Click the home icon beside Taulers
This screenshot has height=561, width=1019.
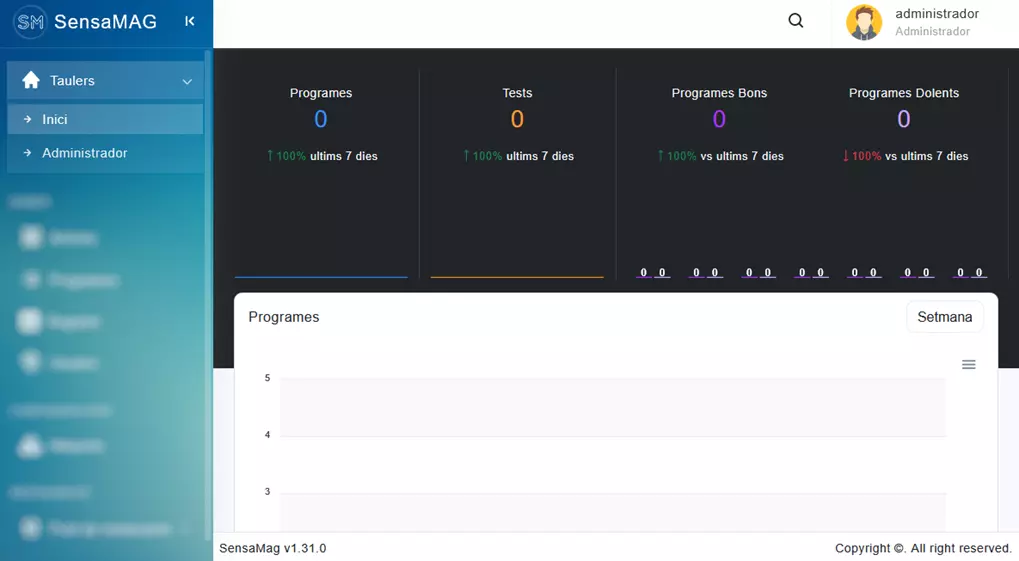click(x=31, y=80)
